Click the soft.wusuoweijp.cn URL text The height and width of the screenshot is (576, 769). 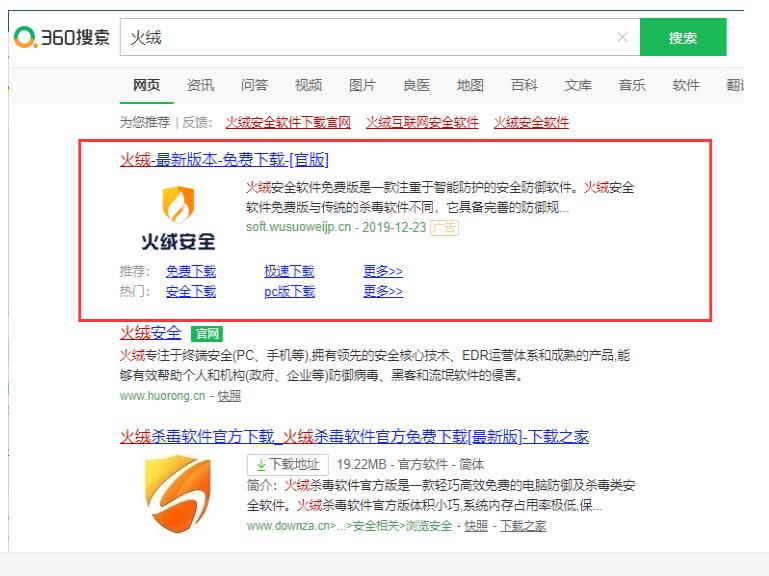(298, 227)
